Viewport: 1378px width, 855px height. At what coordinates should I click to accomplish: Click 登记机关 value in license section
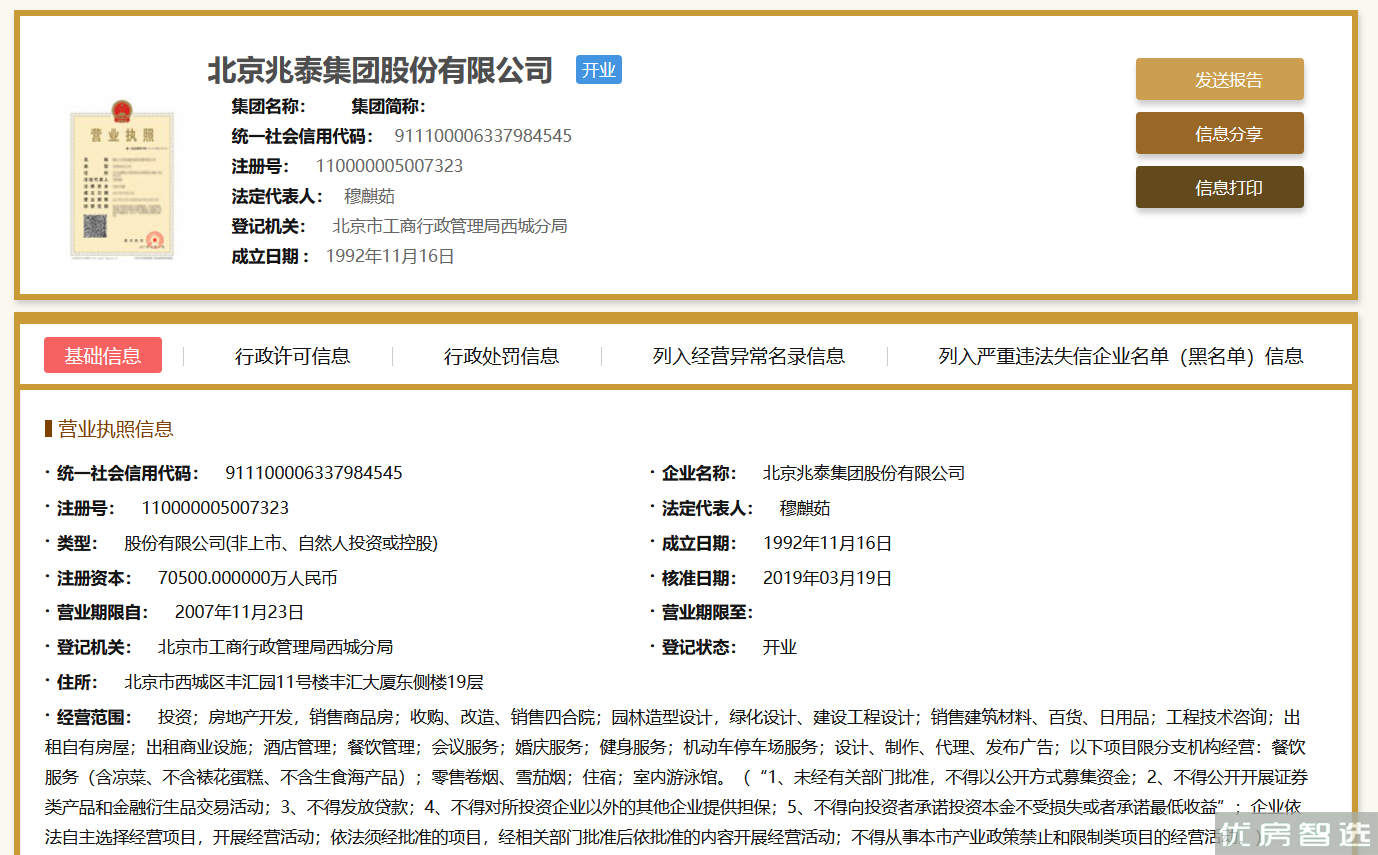tap(276, 647)
